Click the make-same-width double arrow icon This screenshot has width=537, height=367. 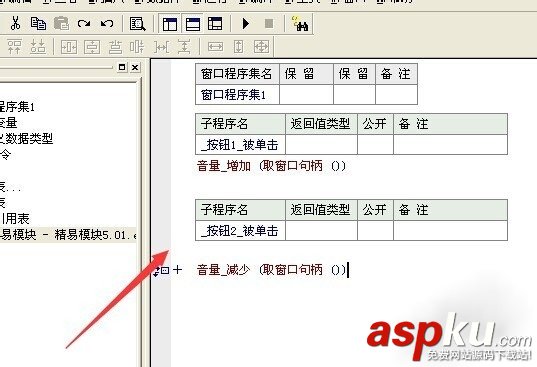pyautogui.click(x=215, y=47)
